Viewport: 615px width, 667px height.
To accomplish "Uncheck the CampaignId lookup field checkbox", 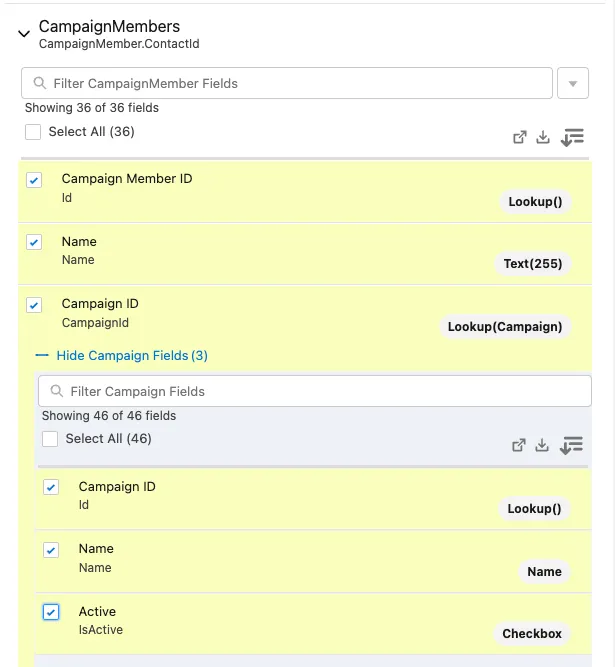I will tap(34, 305).
